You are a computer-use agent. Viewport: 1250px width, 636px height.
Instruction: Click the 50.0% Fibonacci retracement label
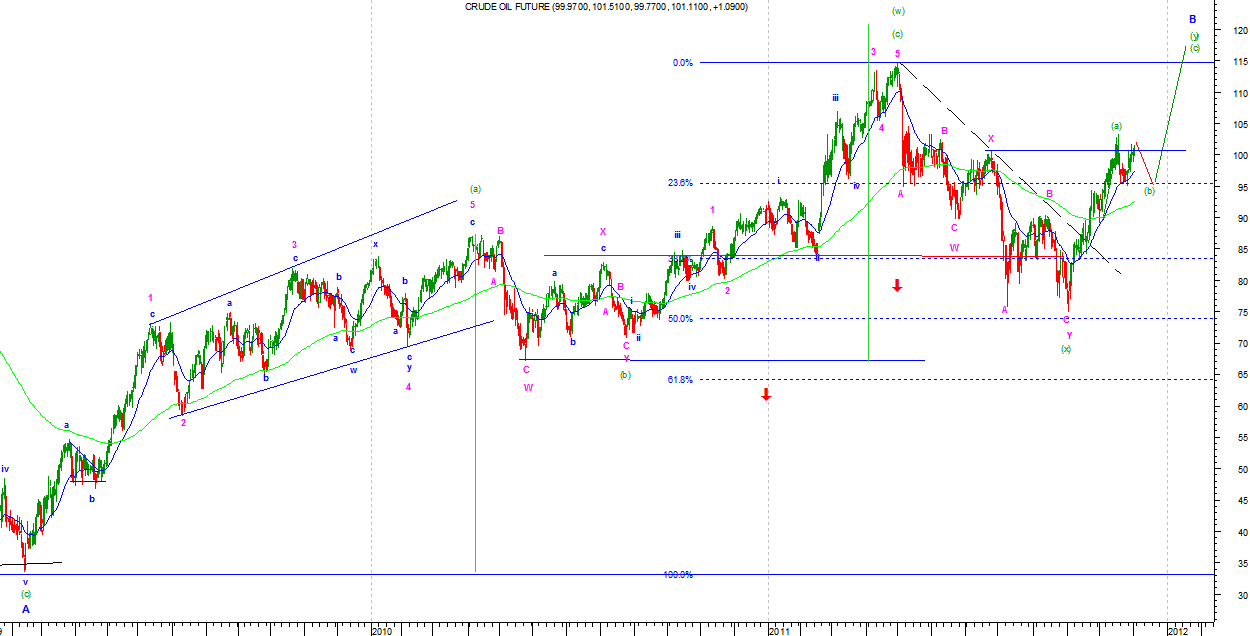tap(681, 319)
